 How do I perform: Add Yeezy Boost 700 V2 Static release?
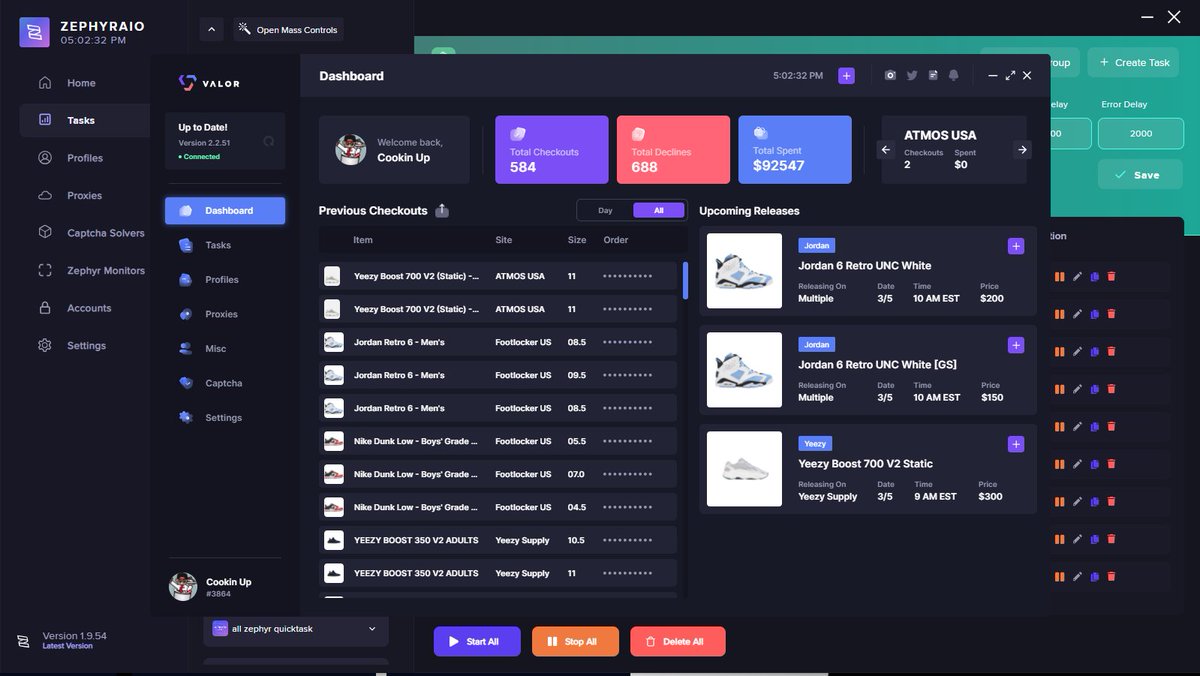1016,444
